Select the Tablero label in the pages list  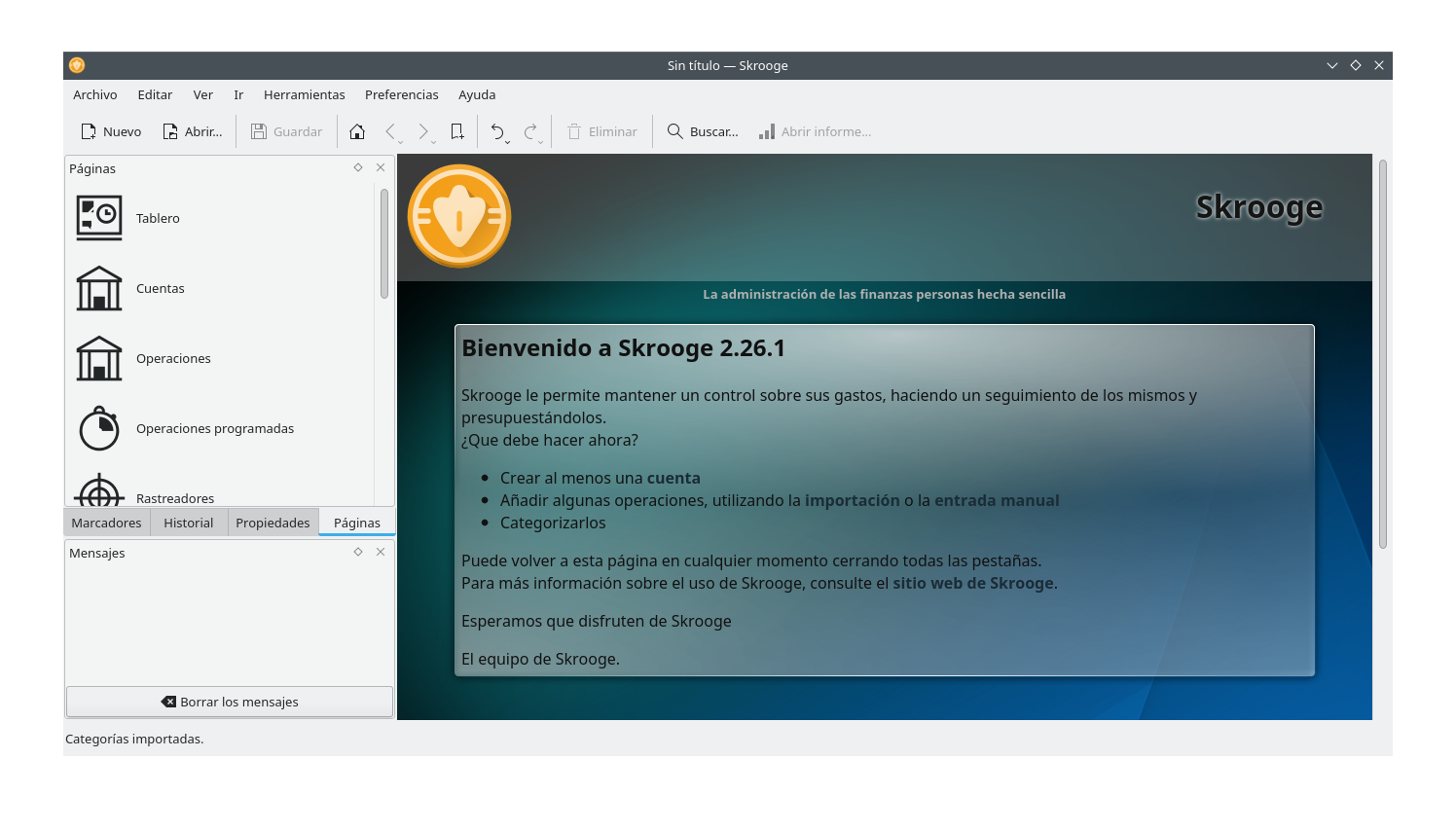point(158,218)
